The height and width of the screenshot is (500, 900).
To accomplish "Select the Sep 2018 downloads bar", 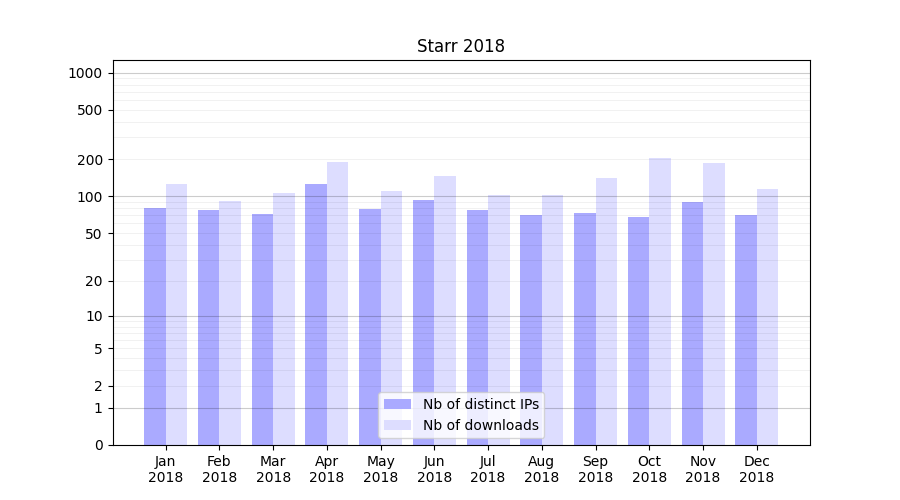I will (606, 311).
